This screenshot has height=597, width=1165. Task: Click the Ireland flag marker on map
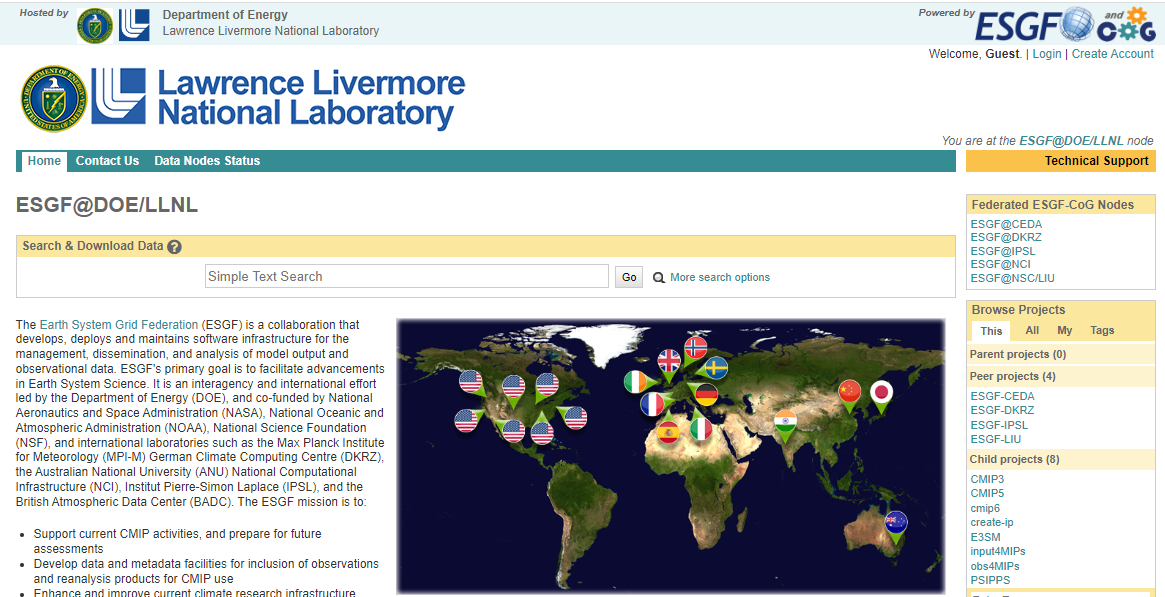tap(636, 382)
